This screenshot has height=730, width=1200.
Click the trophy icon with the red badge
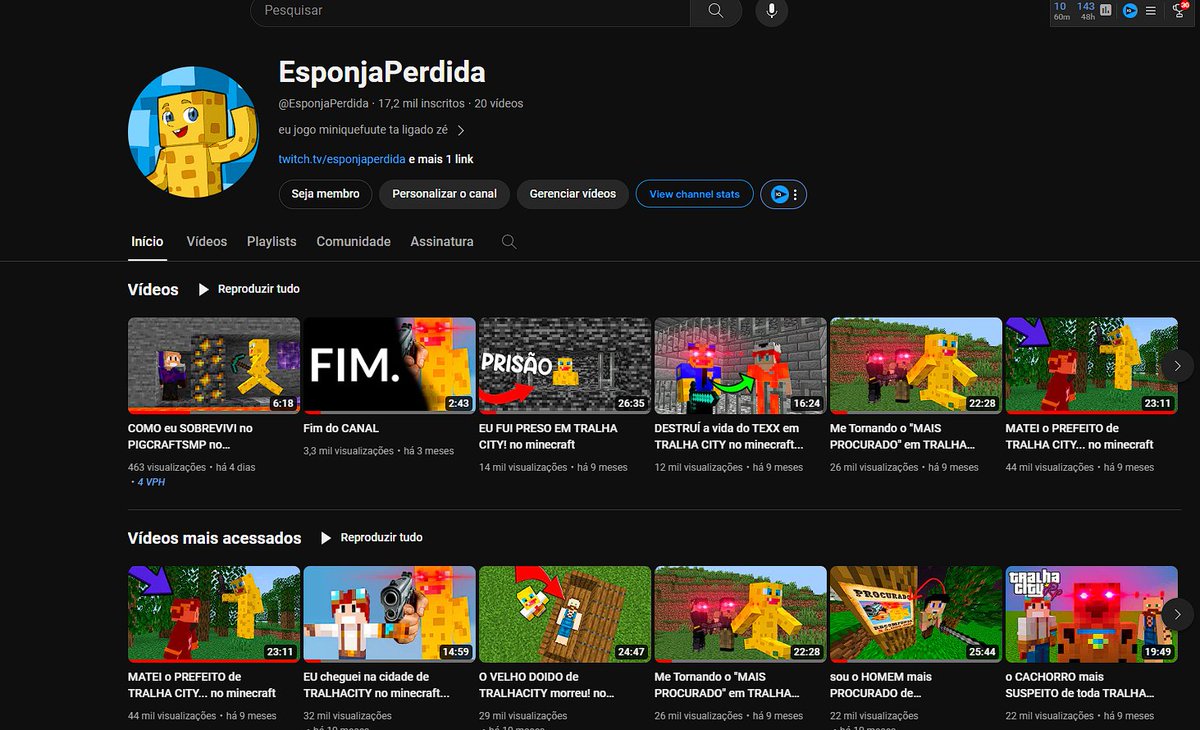tap(1178, 11)
